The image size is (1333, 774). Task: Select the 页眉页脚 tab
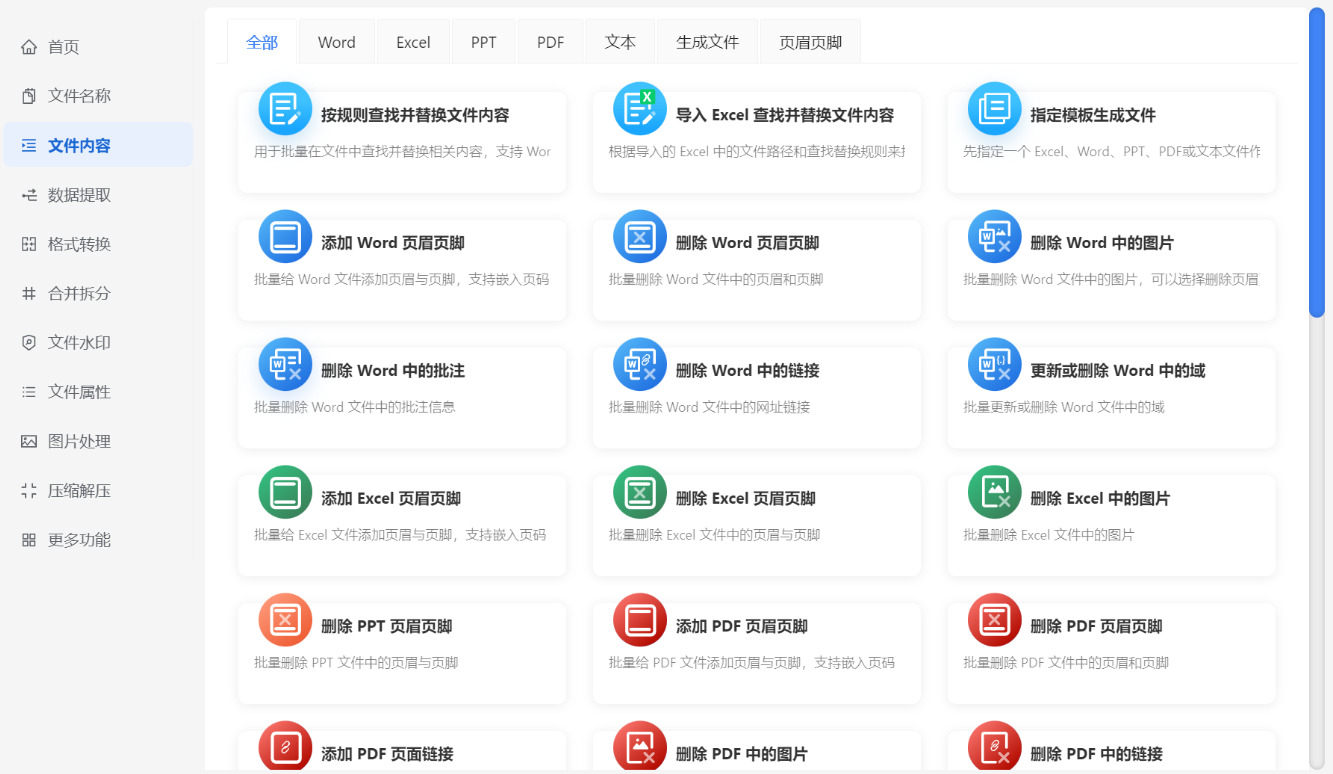811,42
